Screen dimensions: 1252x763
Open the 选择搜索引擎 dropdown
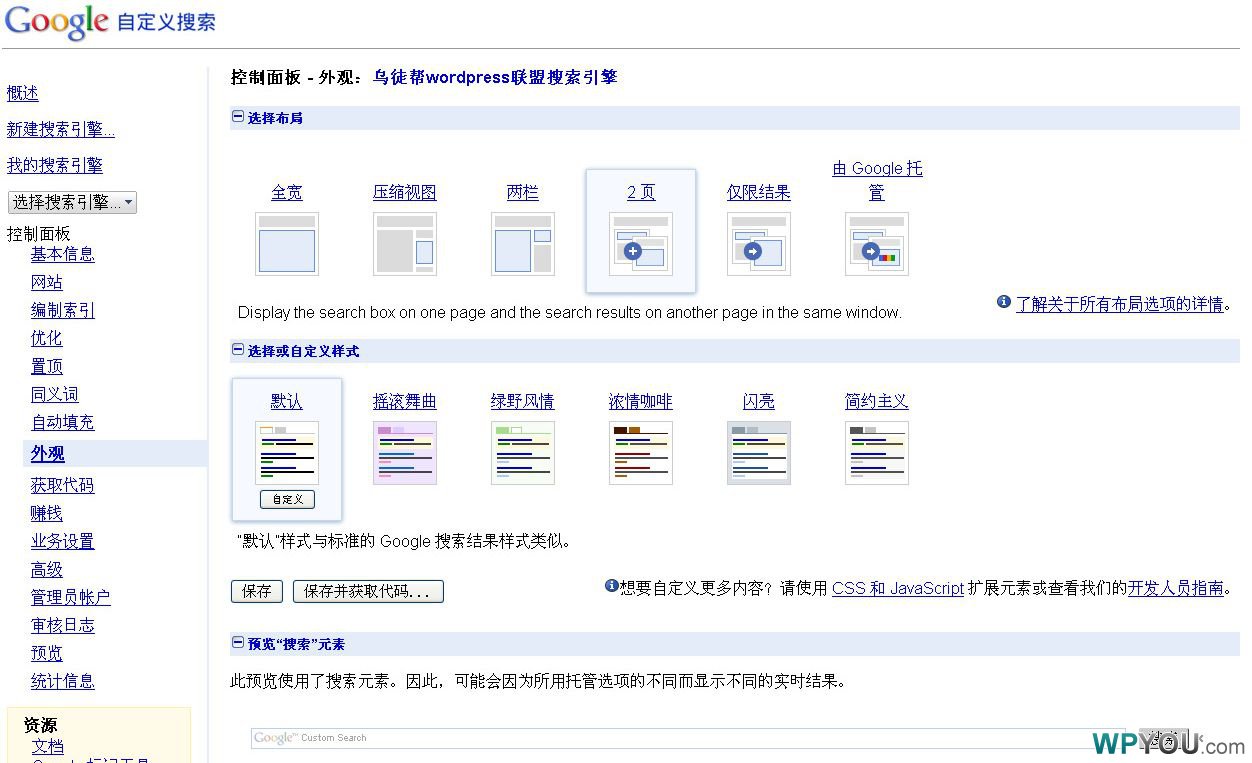(72, 202)
